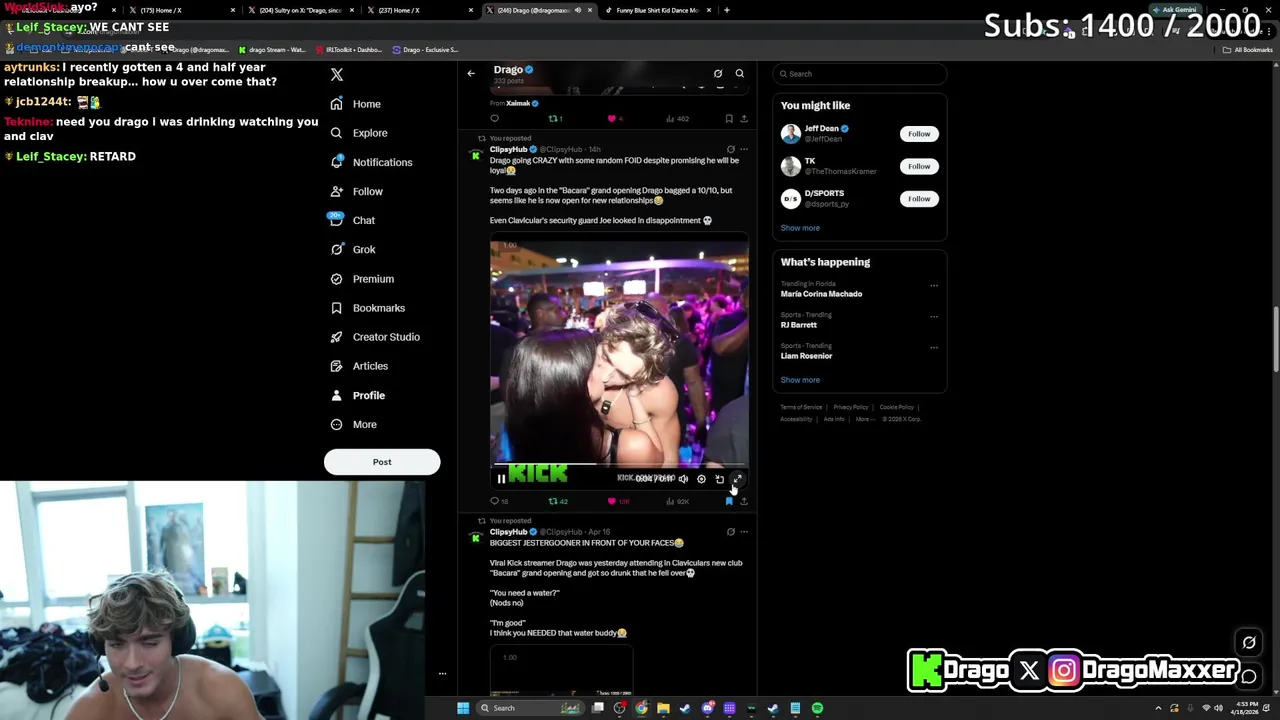
Task: Click the taskbar Search box
Action: click(x=529, y=708)
